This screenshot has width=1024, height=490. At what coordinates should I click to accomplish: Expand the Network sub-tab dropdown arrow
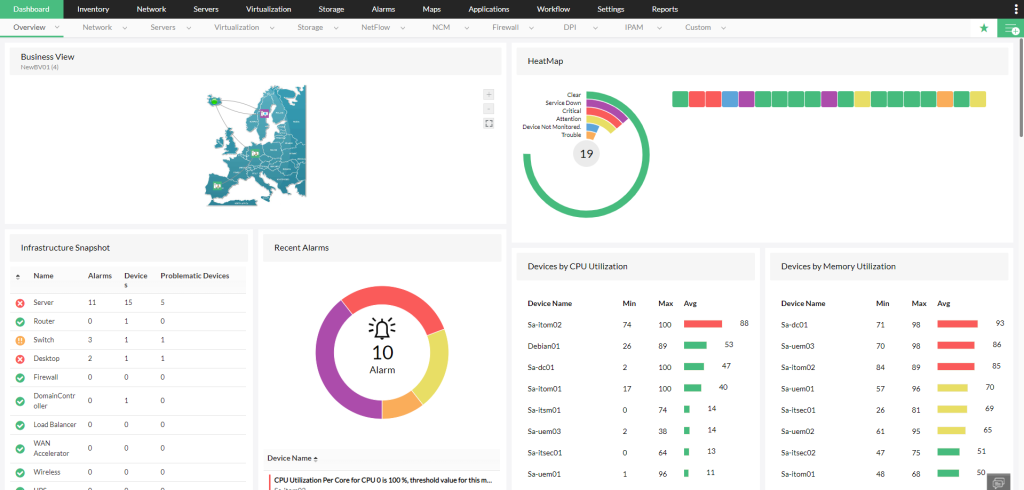coord(124,28)
